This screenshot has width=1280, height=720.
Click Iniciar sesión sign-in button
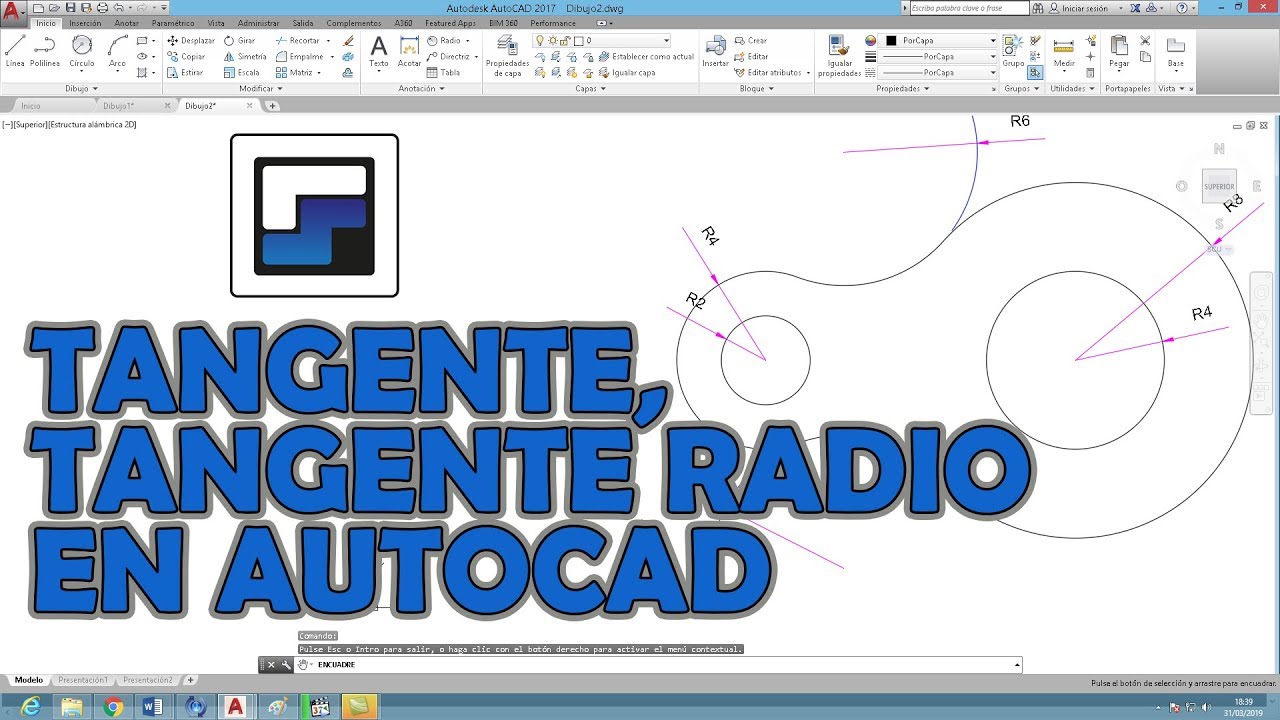1086,8
